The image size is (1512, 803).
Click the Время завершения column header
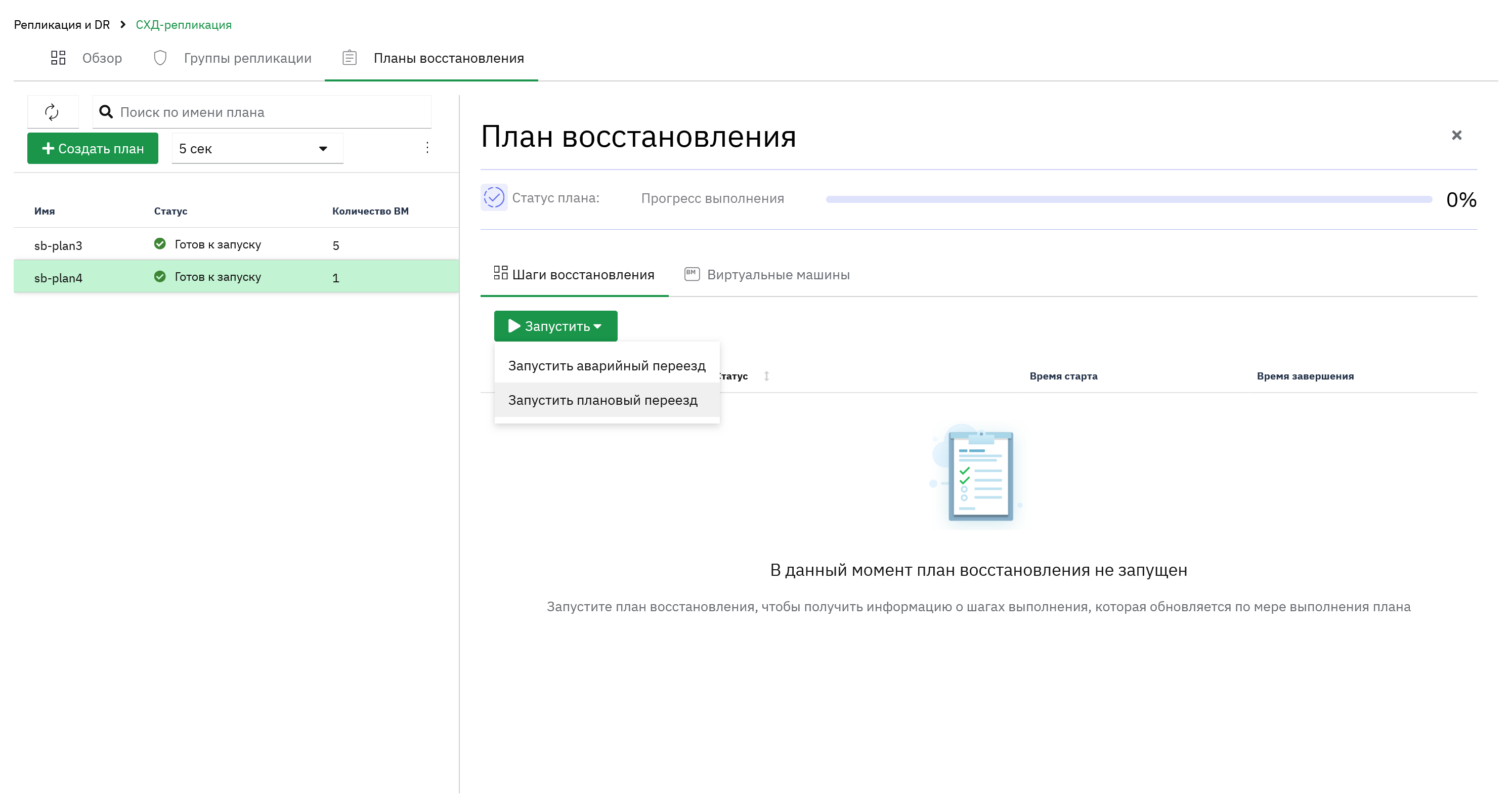pos(1305,376)
